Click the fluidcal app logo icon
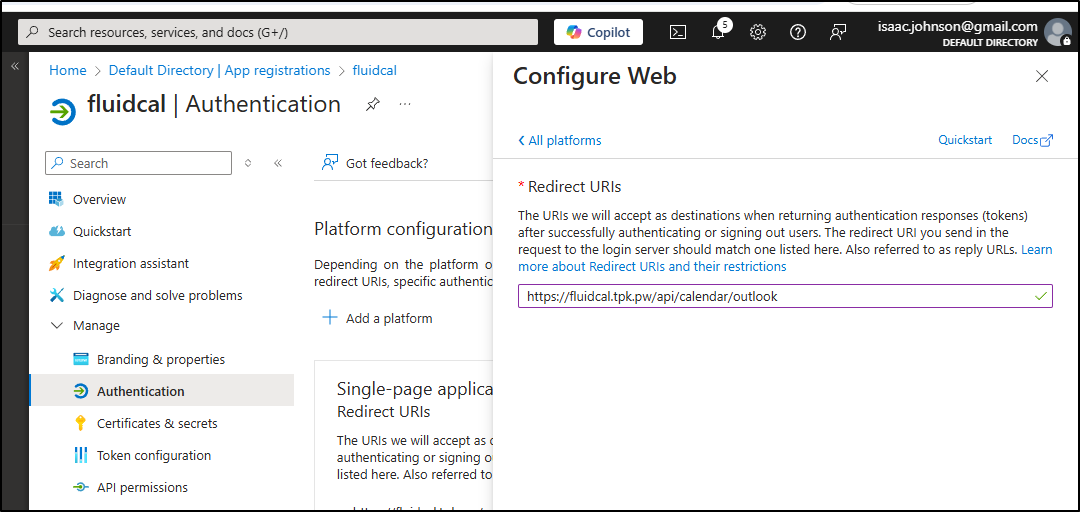1080x512 pixels. tap(63, 110)
